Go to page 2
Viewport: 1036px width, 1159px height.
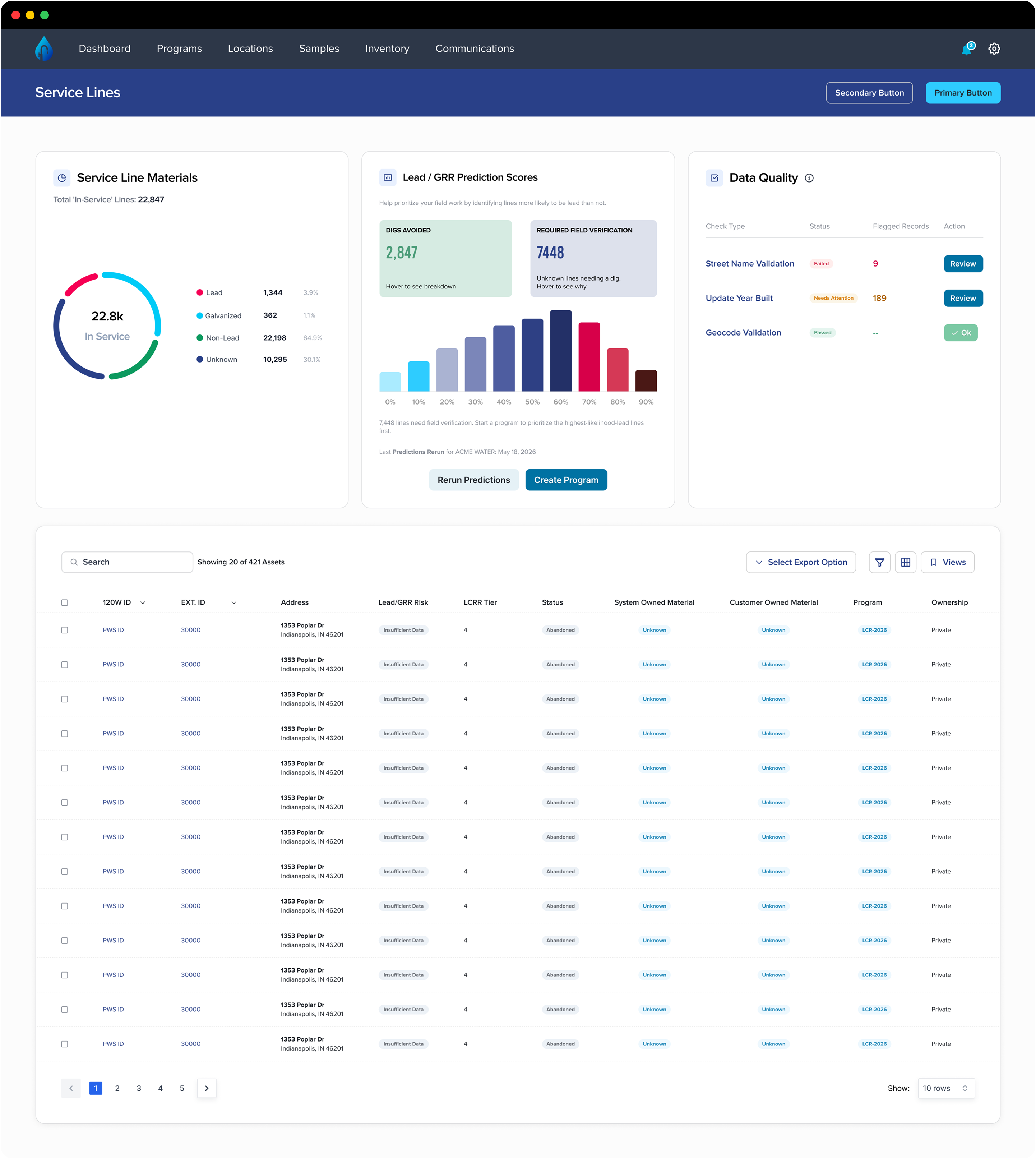pos(117,1089)
